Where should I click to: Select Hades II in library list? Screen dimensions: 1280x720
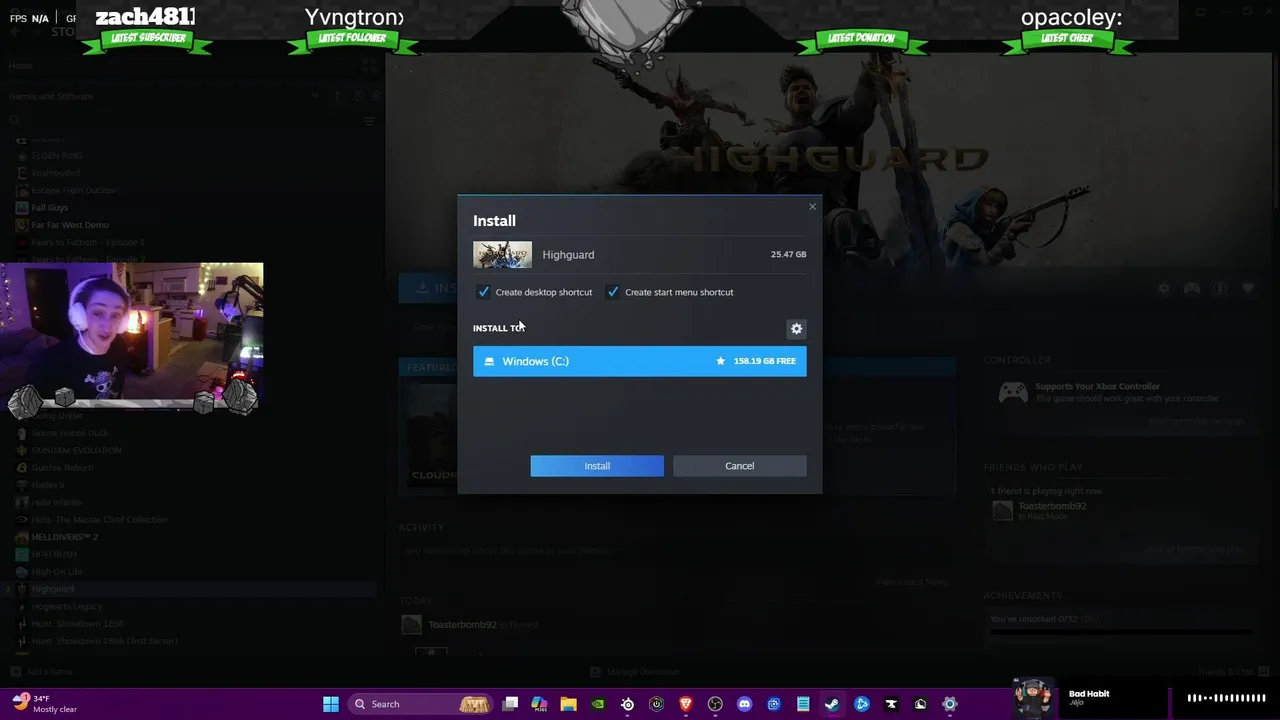[48, 485]
